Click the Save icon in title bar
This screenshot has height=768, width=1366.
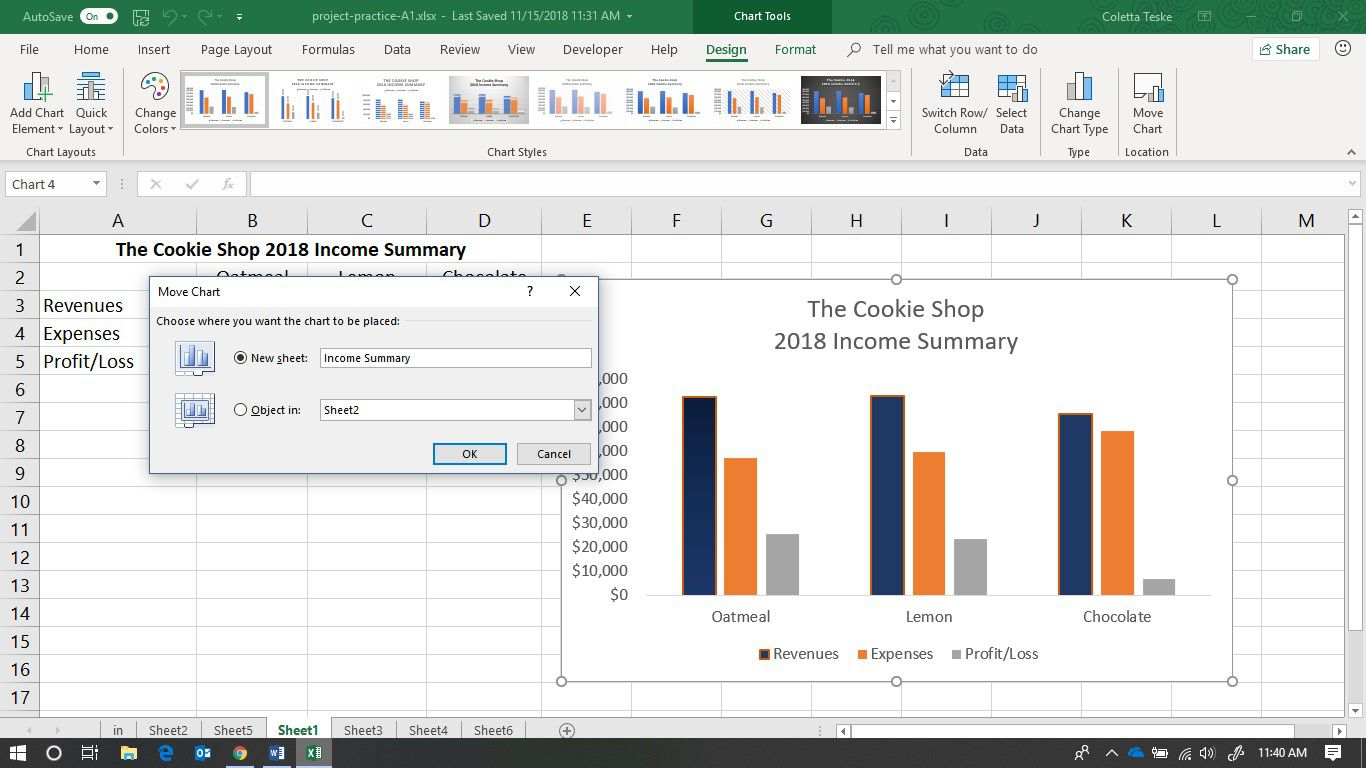[x=141, y=17]
